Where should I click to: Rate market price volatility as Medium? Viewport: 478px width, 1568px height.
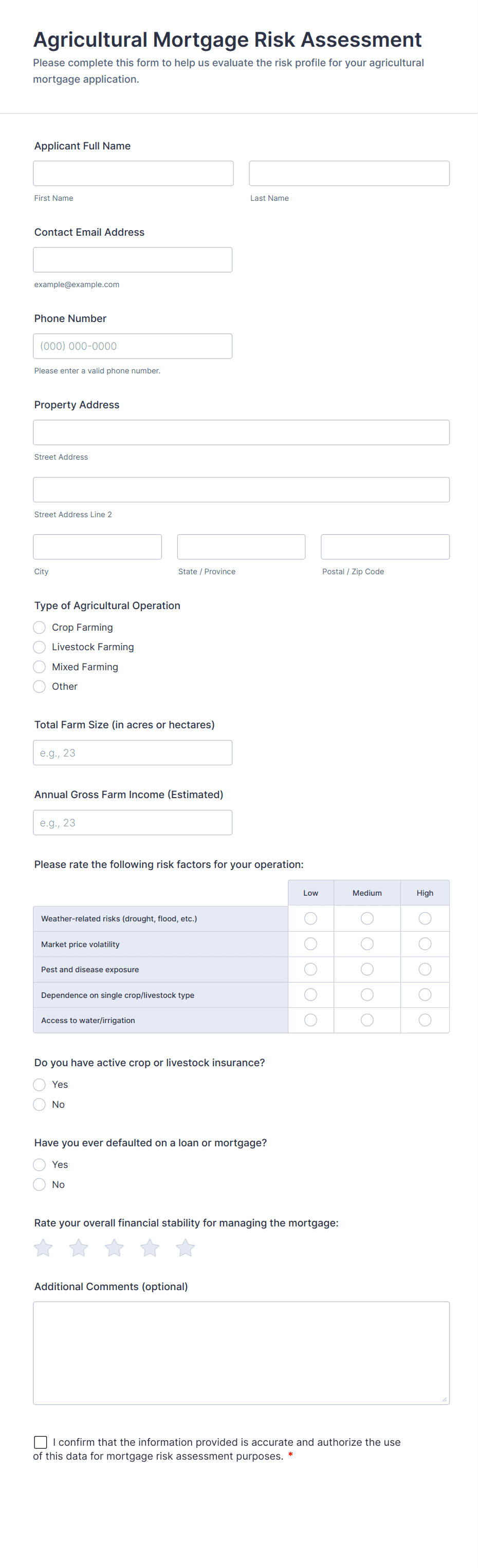pyautogui.click(x=367, y=943)
